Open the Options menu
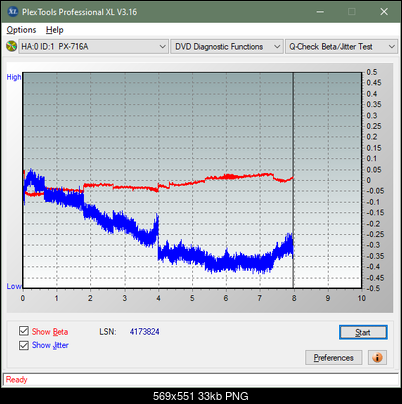402x404 pixels. point(21,30)
